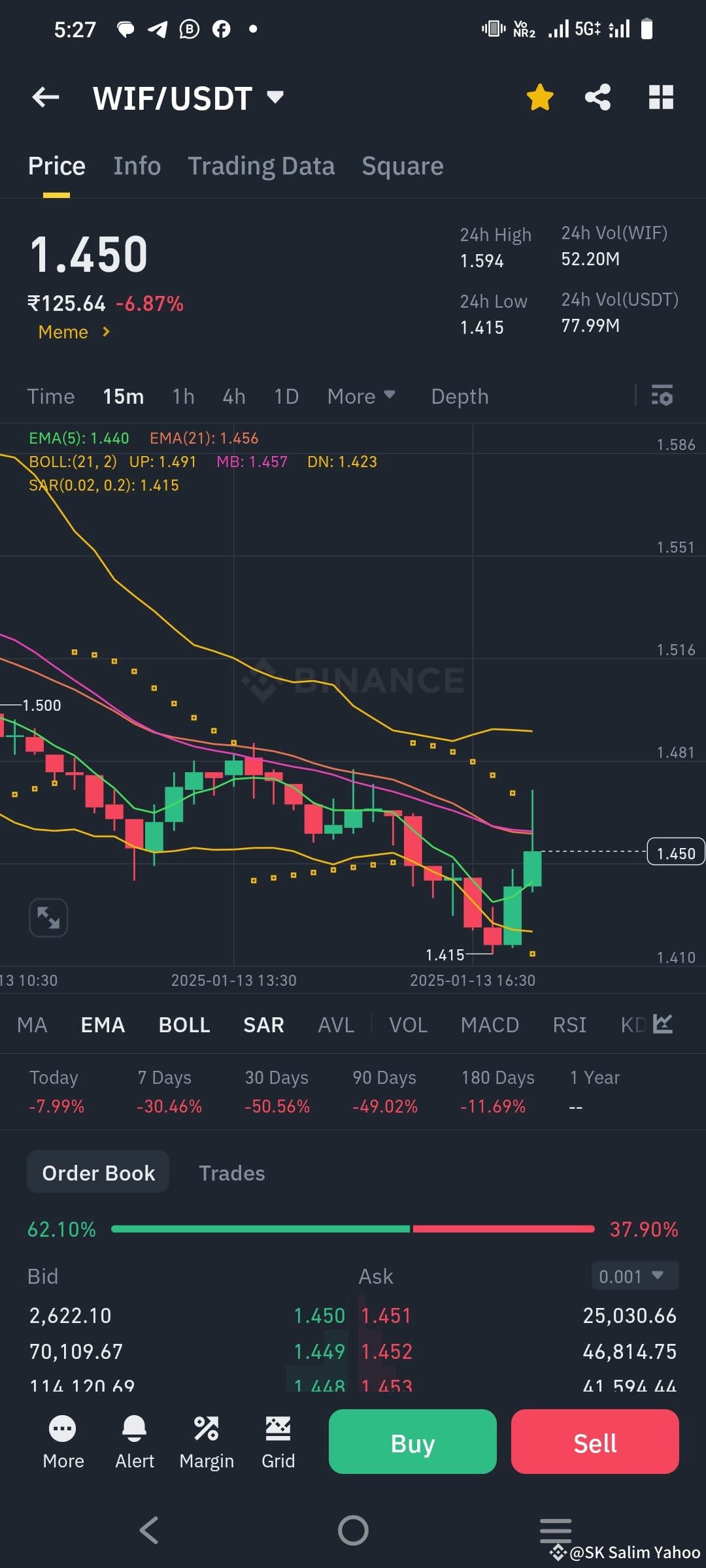
Task: Select the 1h interval
Action: pos(184,397)
